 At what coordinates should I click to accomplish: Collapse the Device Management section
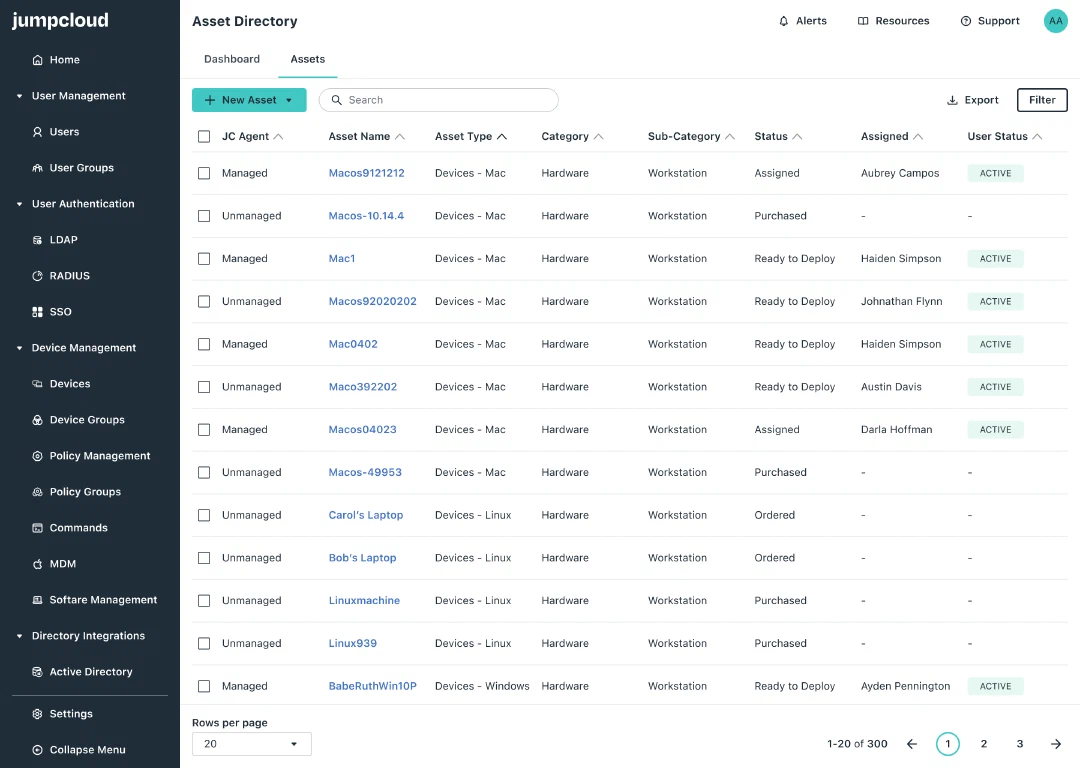pos(19,348)
